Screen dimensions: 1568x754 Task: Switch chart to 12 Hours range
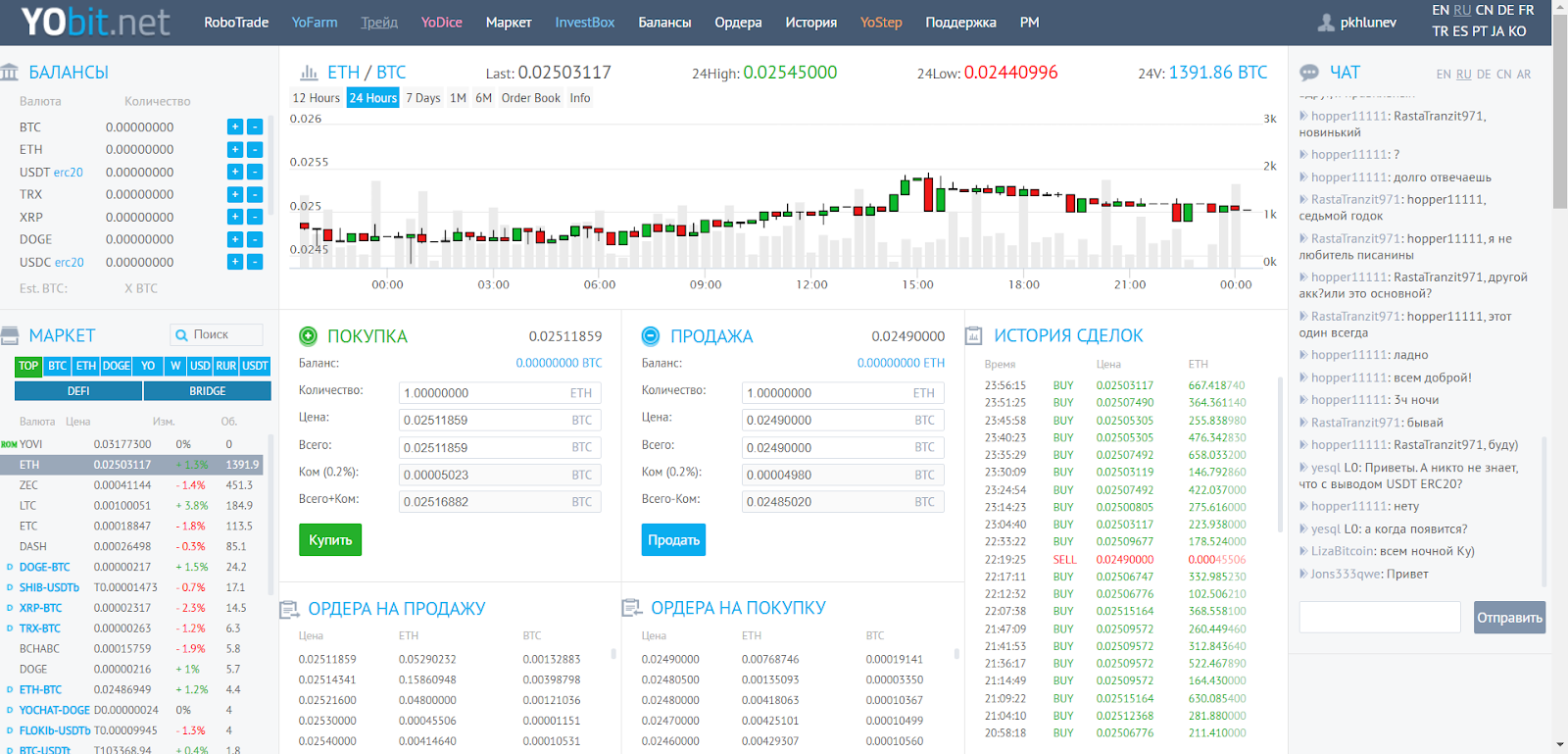[x=317, y=98]
